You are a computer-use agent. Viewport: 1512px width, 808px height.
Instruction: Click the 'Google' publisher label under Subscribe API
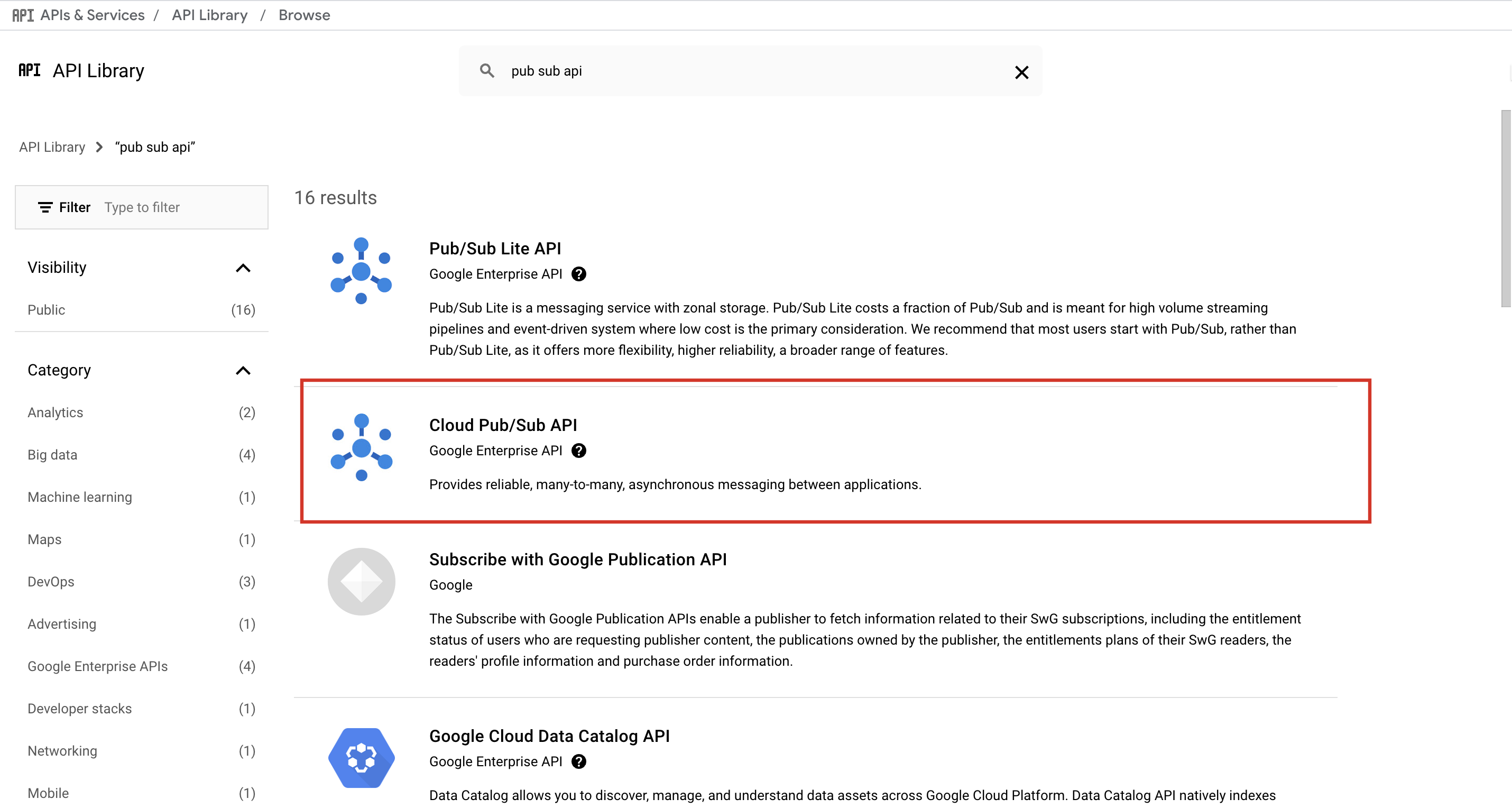[x=450, y=585]
